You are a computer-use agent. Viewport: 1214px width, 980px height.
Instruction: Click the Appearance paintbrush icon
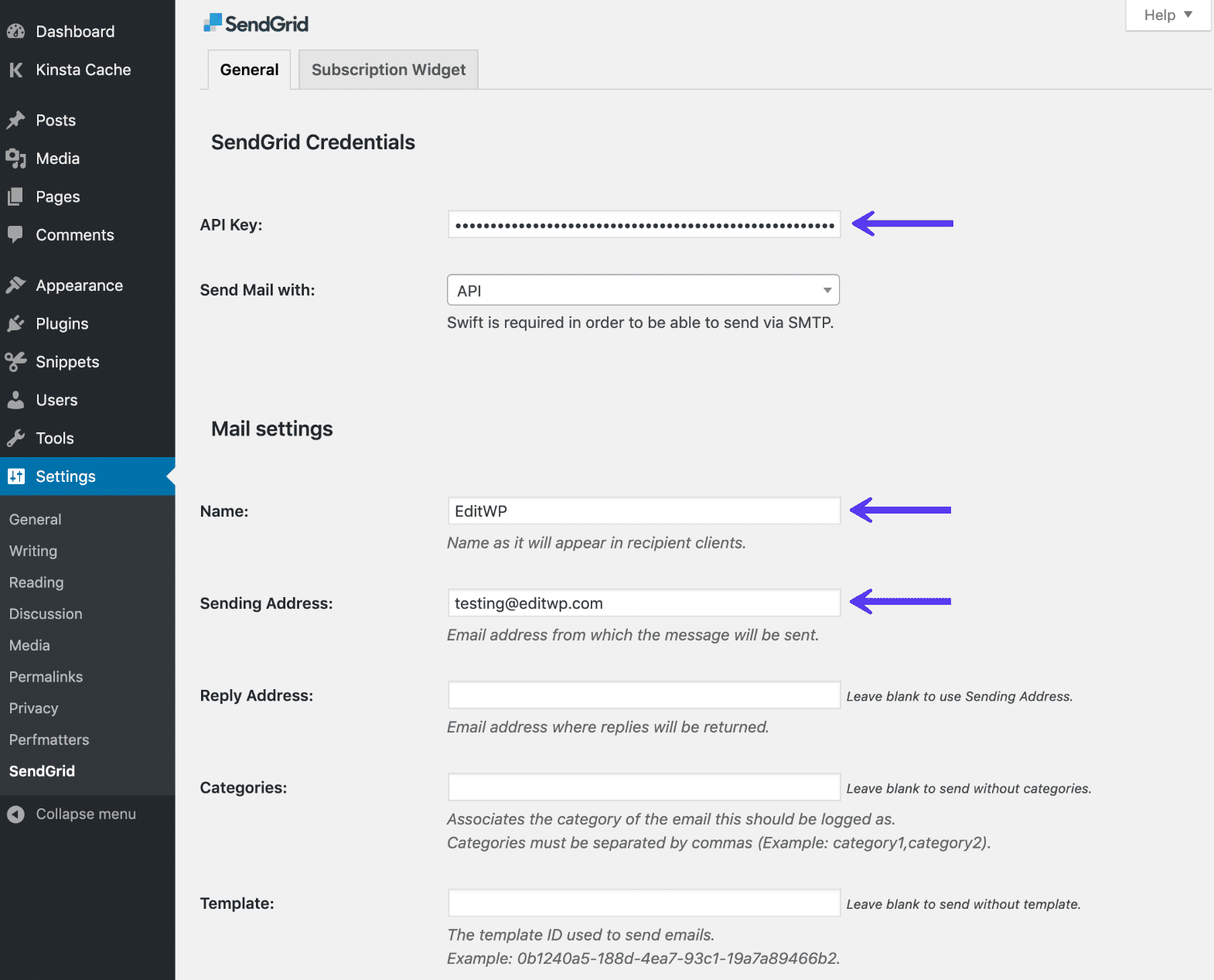click(x=15, y=285)
